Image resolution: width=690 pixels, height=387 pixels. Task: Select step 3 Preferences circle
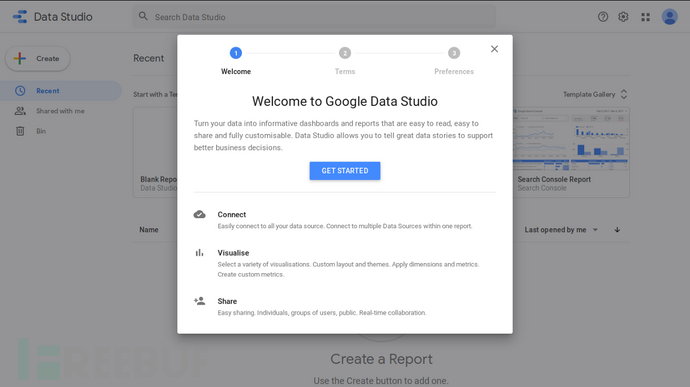click(454, 53)
